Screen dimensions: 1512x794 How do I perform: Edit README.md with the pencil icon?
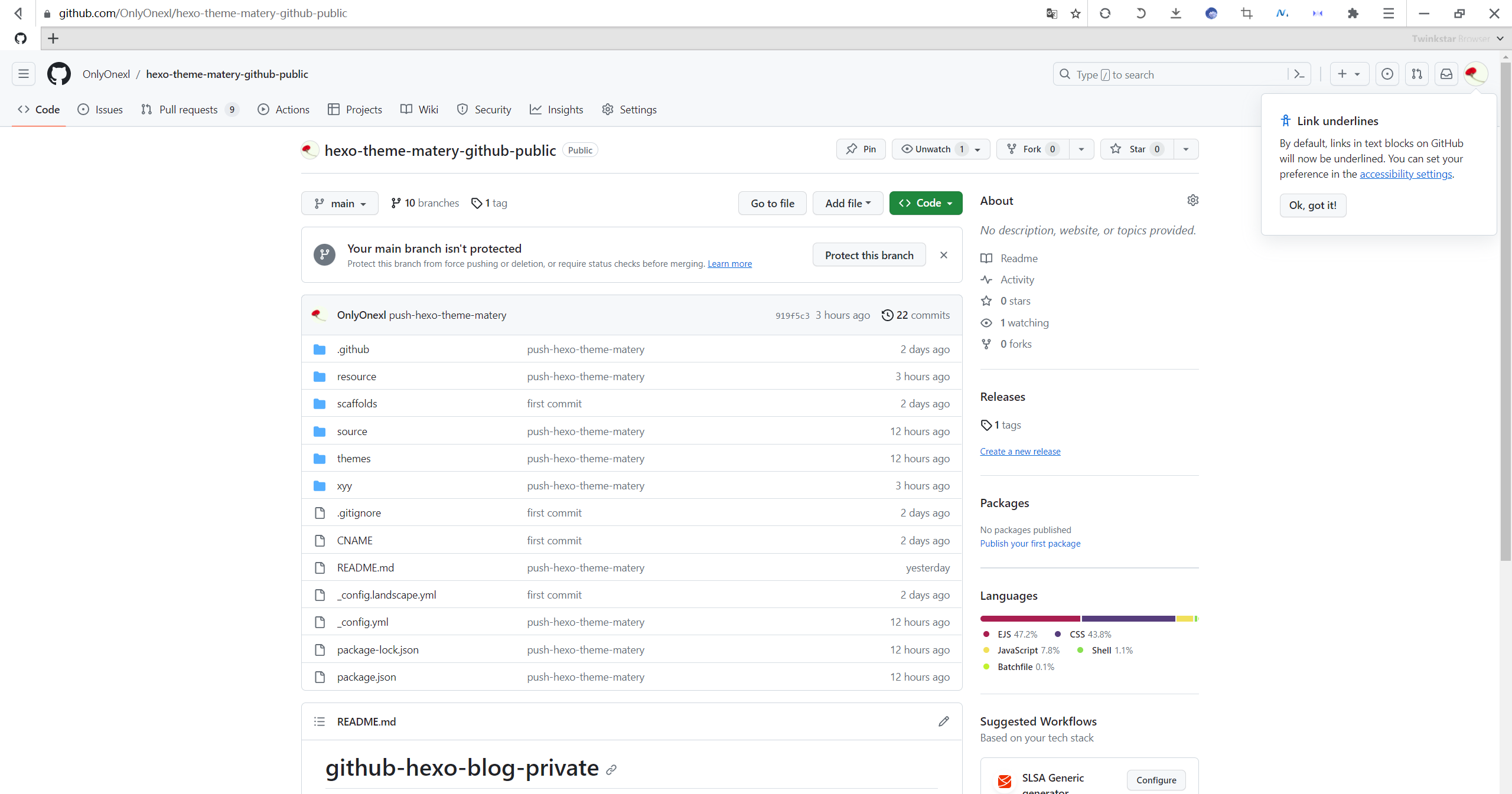tap(944, 721)
